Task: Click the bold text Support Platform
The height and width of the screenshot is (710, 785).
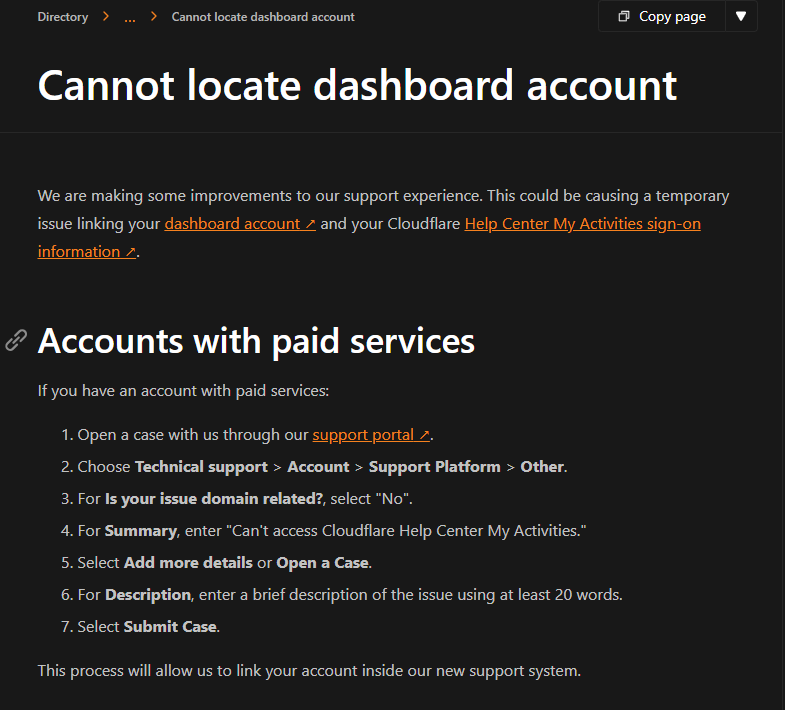Action: (x=435, y=467)
